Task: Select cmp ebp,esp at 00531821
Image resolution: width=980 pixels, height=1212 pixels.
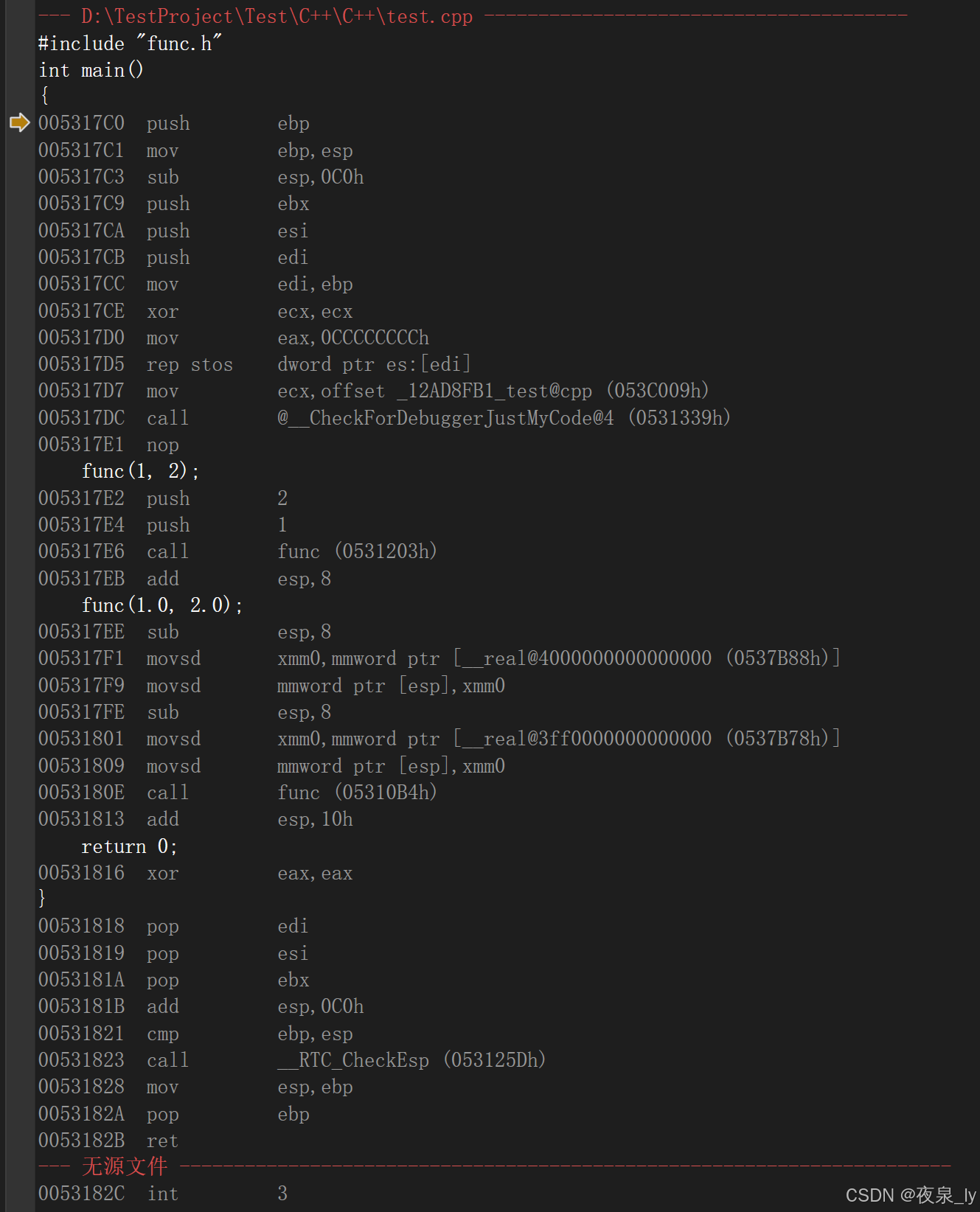Action: 195,1034
